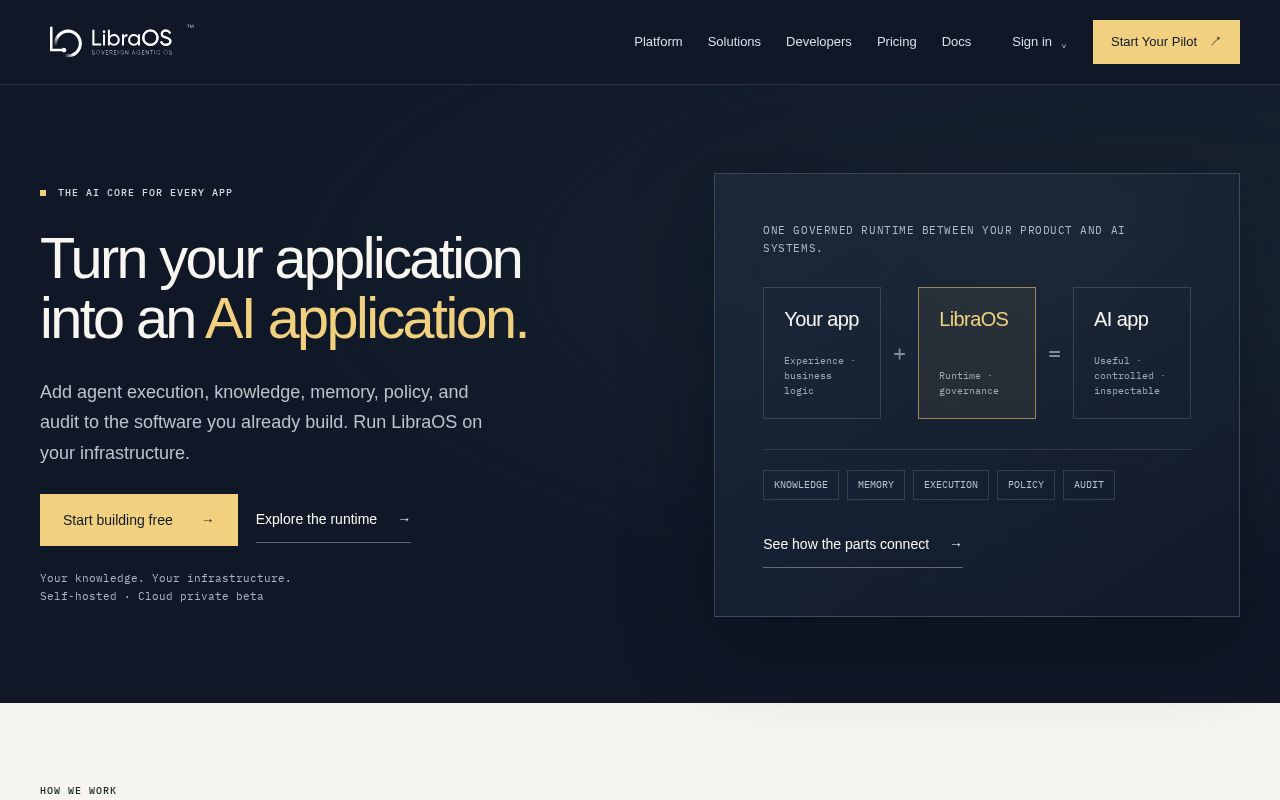Click the equals sign before AI app
Viewport: 1280px width, 800px height.
[x=1054, y=354]
